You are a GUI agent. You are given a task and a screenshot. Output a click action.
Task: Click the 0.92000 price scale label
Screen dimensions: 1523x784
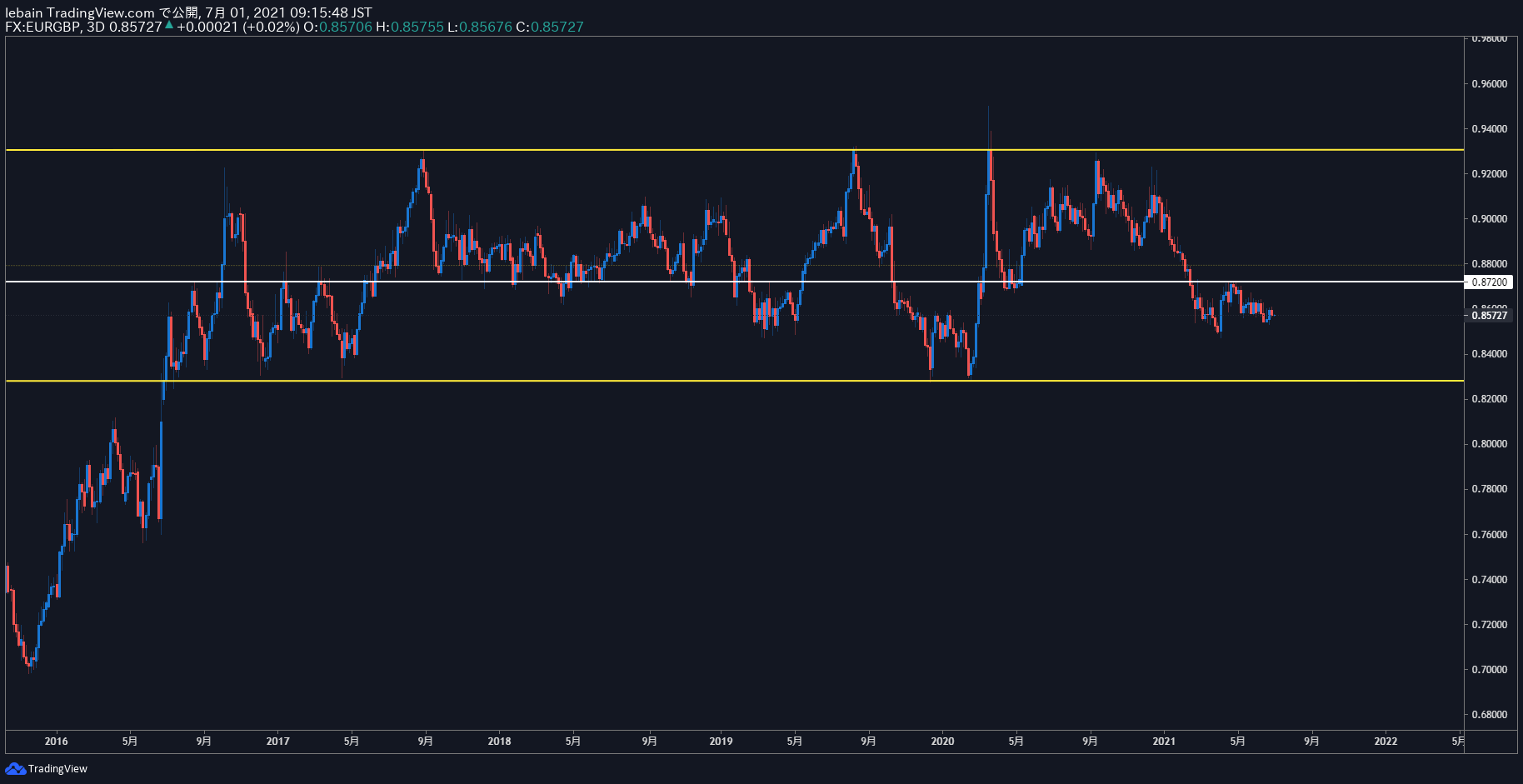click(1489, 174)
